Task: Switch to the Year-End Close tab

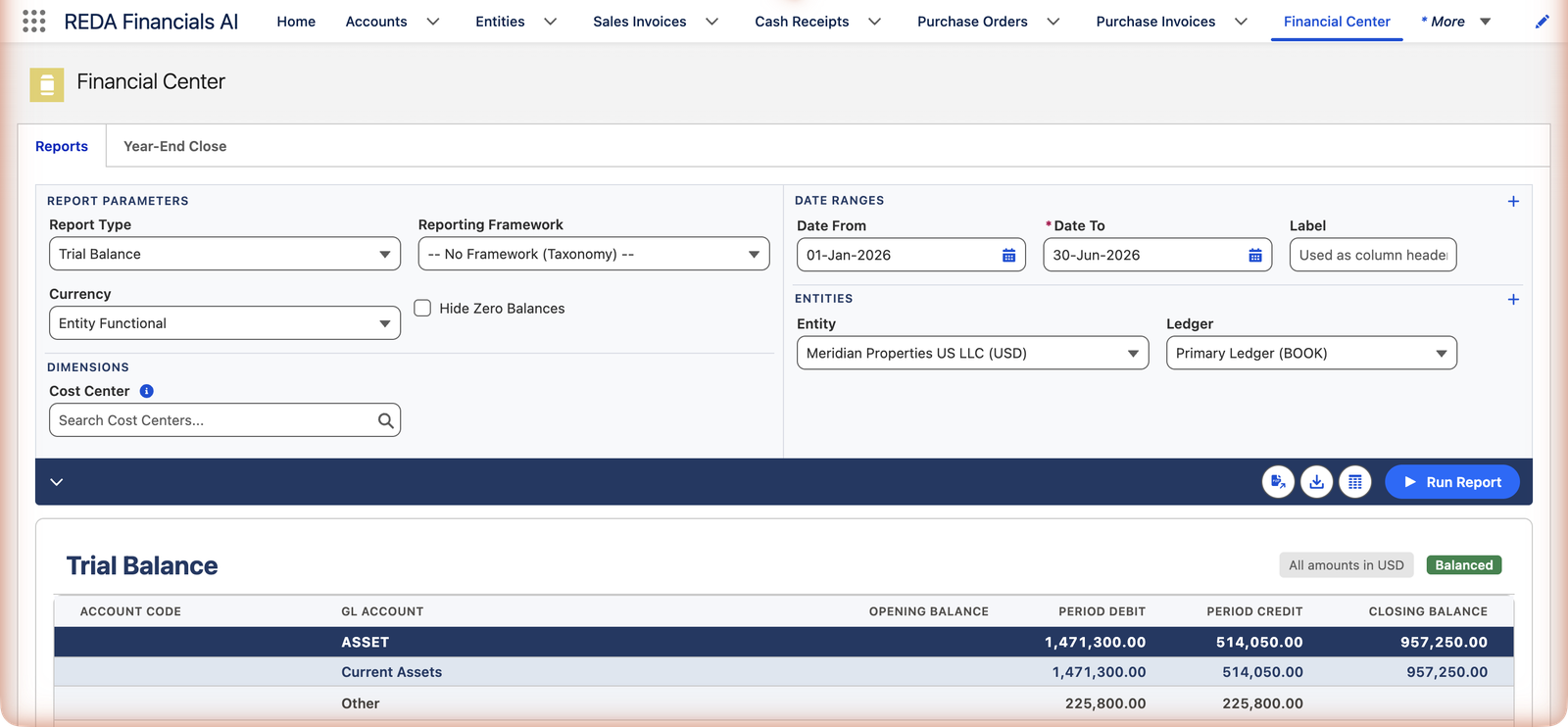Action: point(175,146)
